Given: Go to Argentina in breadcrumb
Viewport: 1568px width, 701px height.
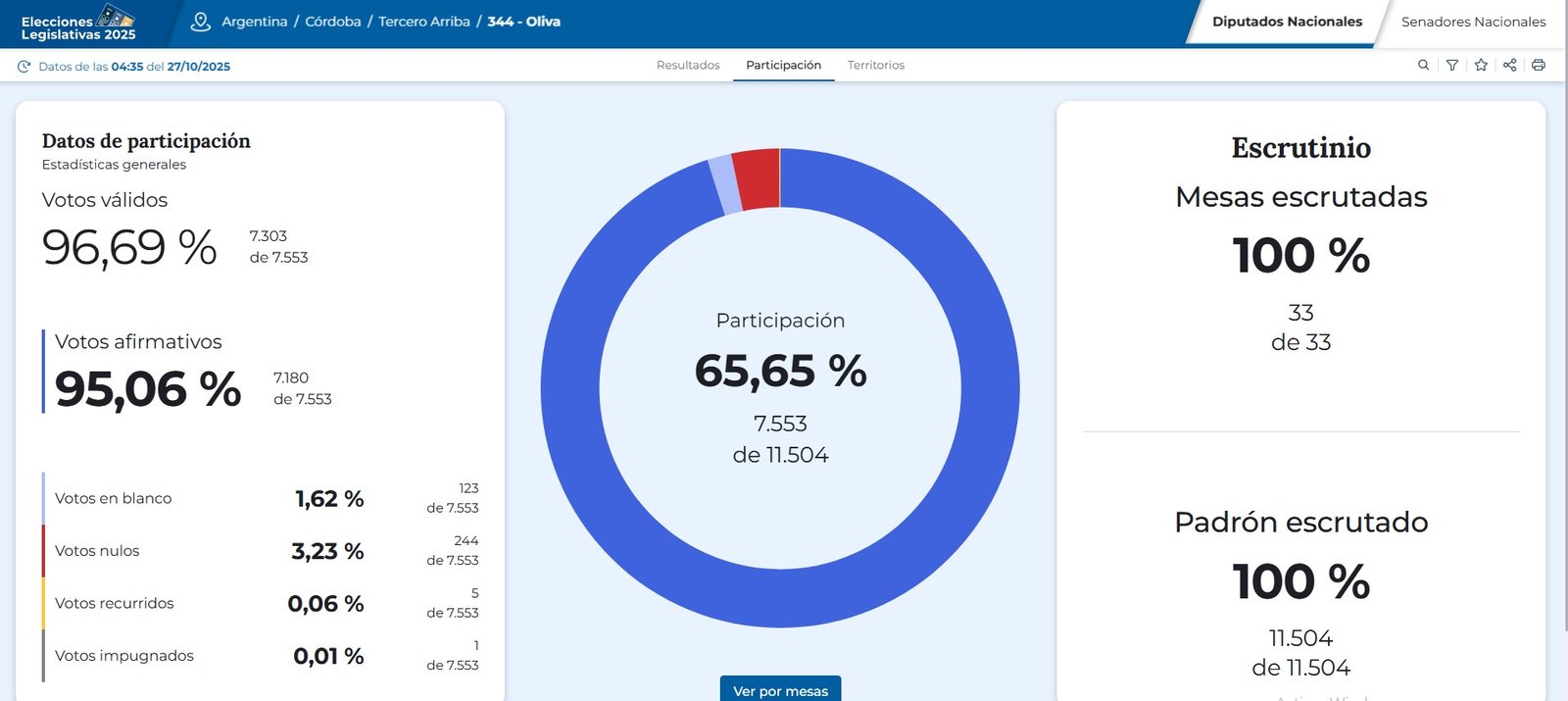Looking at the screenshot, I should pos(255,22).
